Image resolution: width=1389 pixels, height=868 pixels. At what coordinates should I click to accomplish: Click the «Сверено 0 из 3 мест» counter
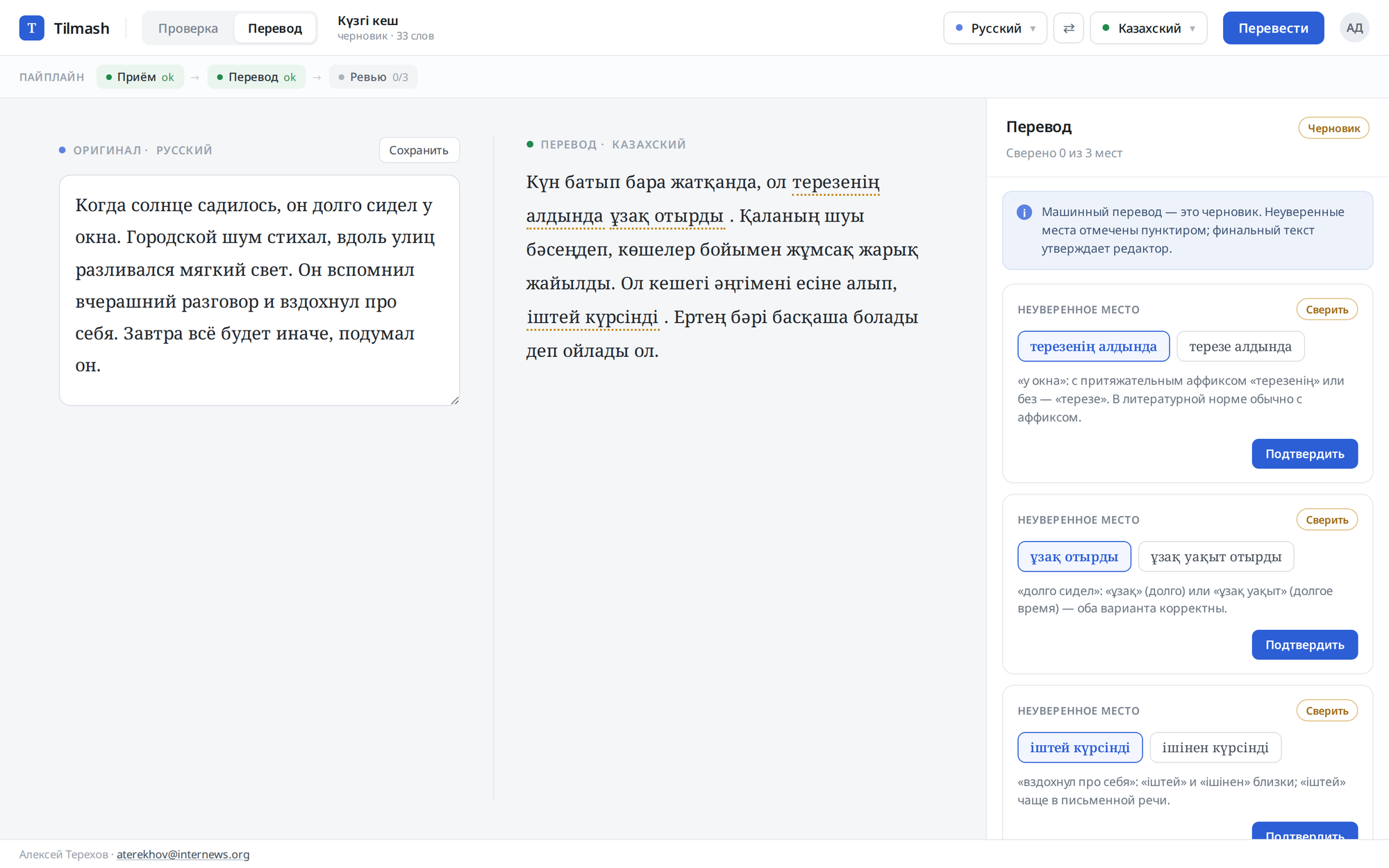pos(1064,153)
